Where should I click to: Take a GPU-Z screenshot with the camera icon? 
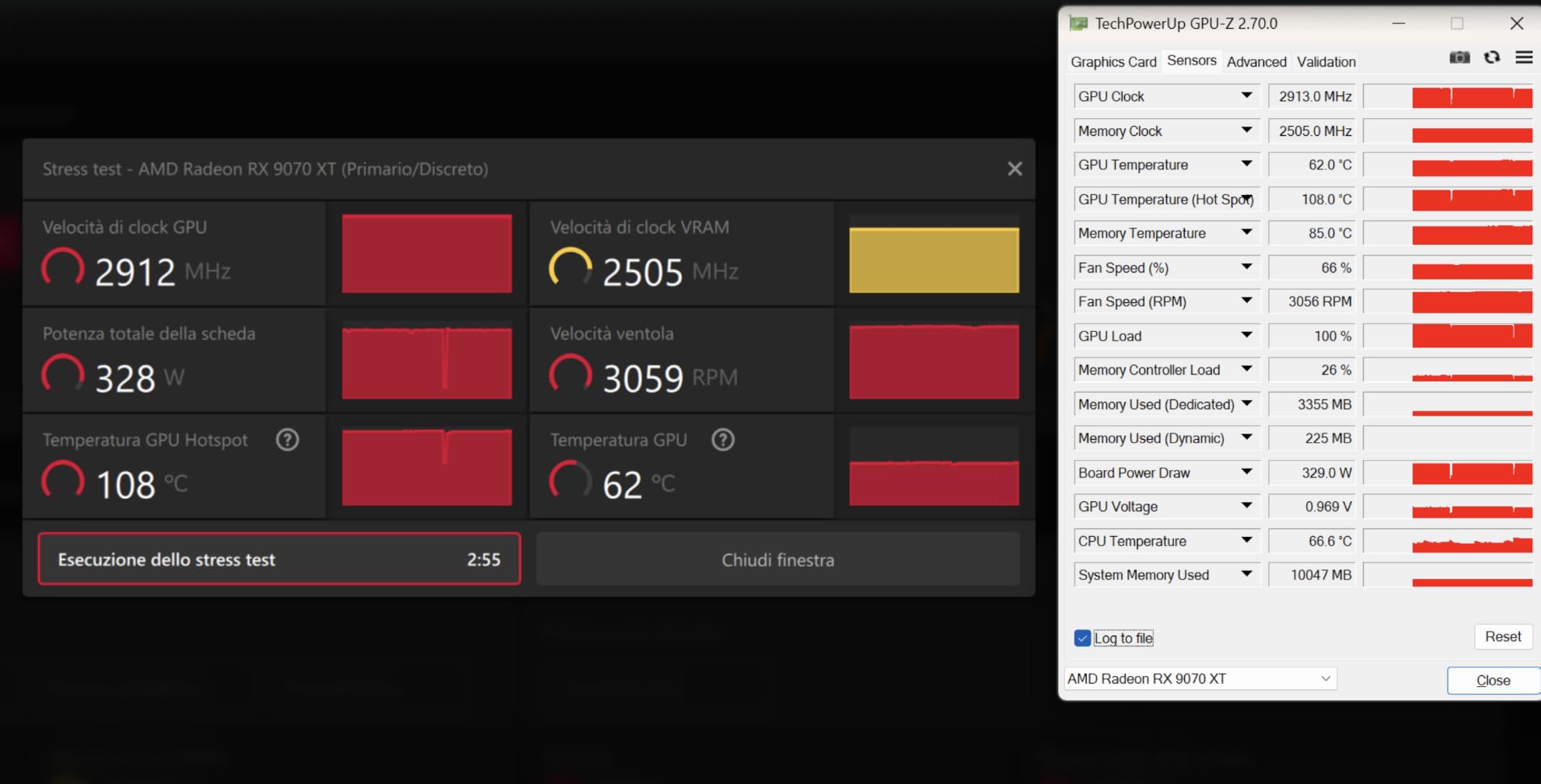coord(1459,57)
